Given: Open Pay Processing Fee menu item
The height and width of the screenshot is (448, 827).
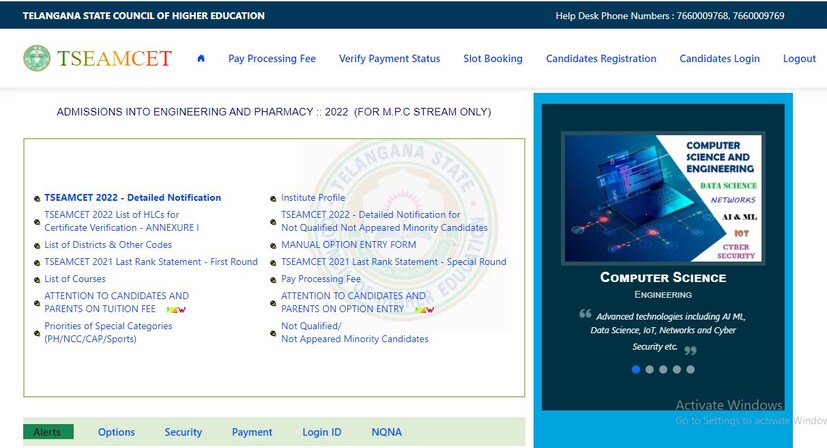Looking at the screenshot, I should point(272,59).
